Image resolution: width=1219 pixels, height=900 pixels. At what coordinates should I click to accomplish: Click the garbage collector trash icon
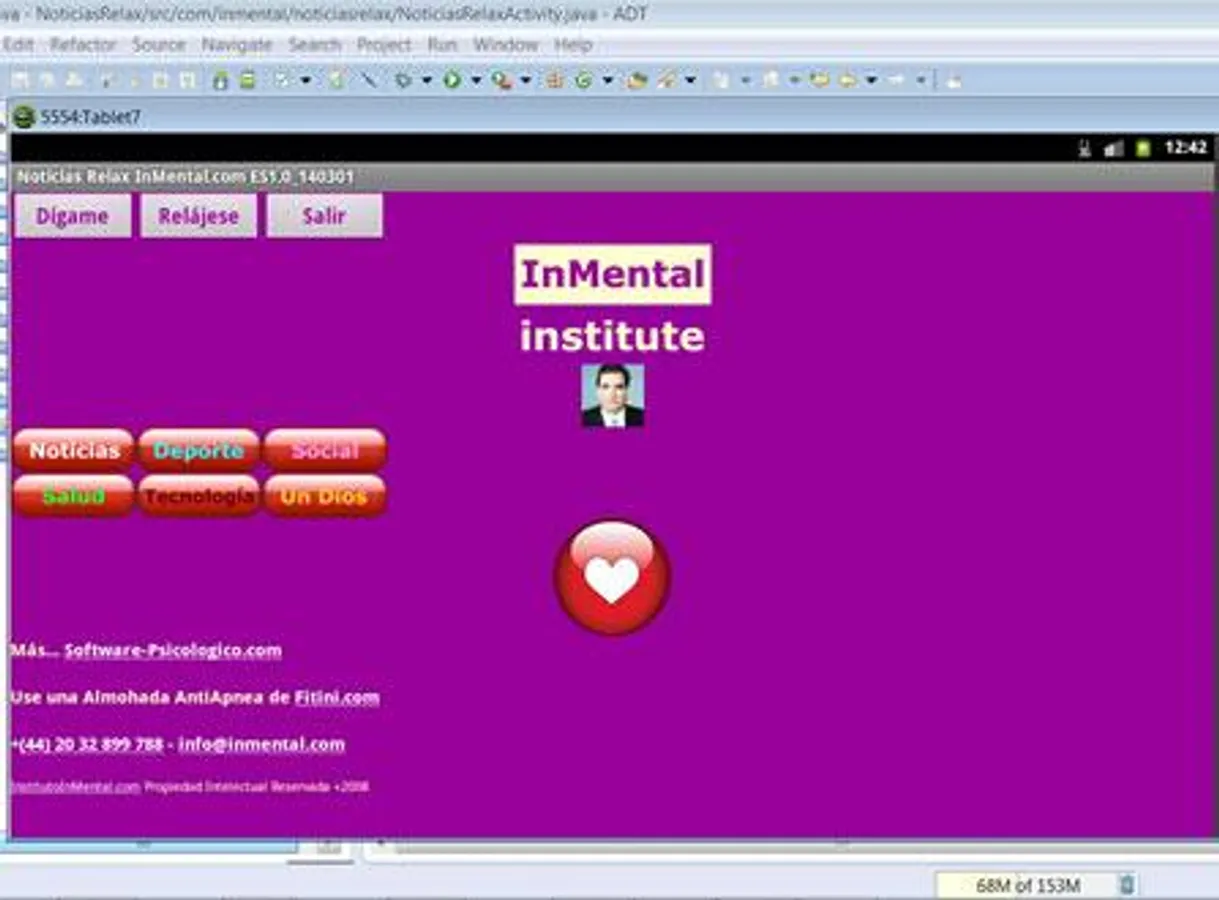tap(1127, 885)
